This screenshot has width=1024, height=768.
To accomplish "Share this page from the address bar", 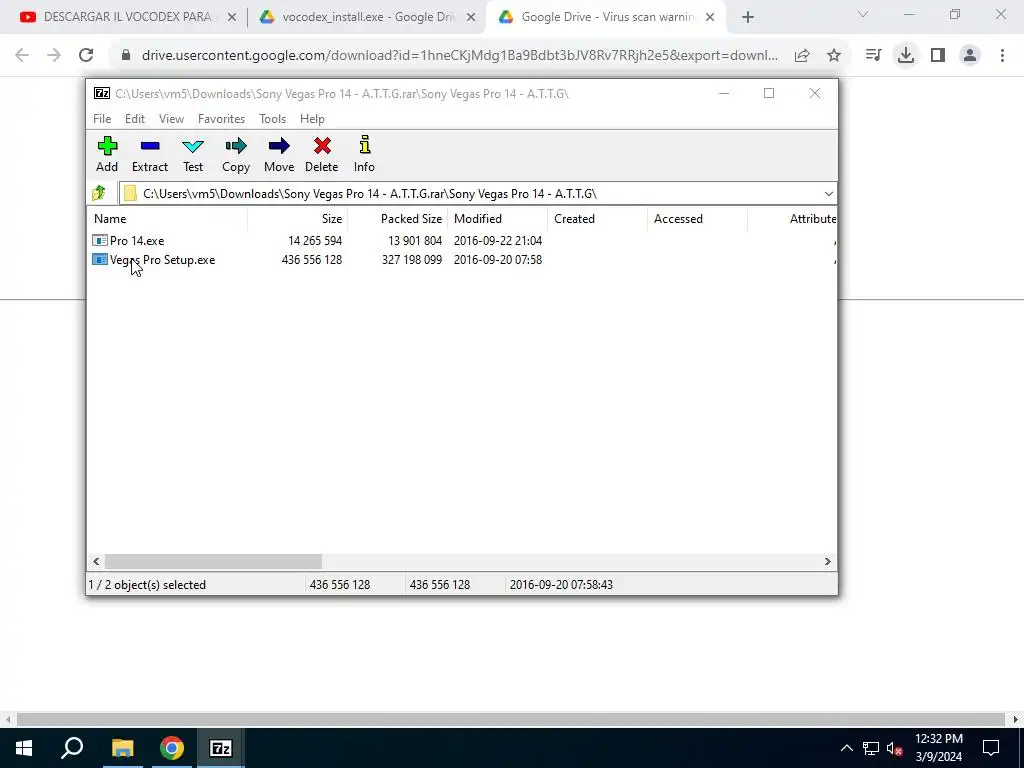I will click(x=802, y=55).
